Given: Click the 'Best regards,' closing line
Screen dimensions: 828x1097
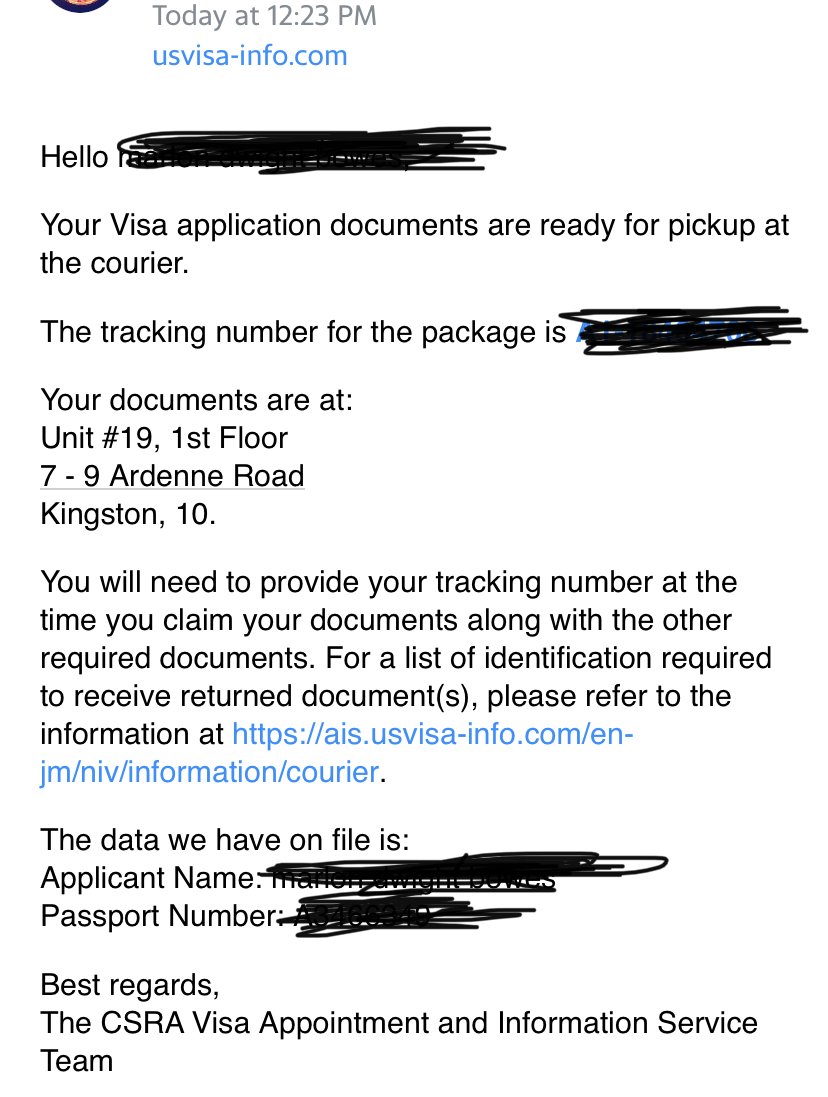Looking at the screenshot, I should pos(130,985).
